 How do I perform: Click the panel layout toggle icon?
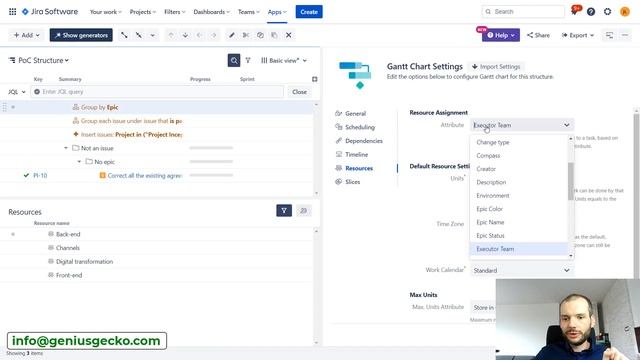(x=609, y=35)
